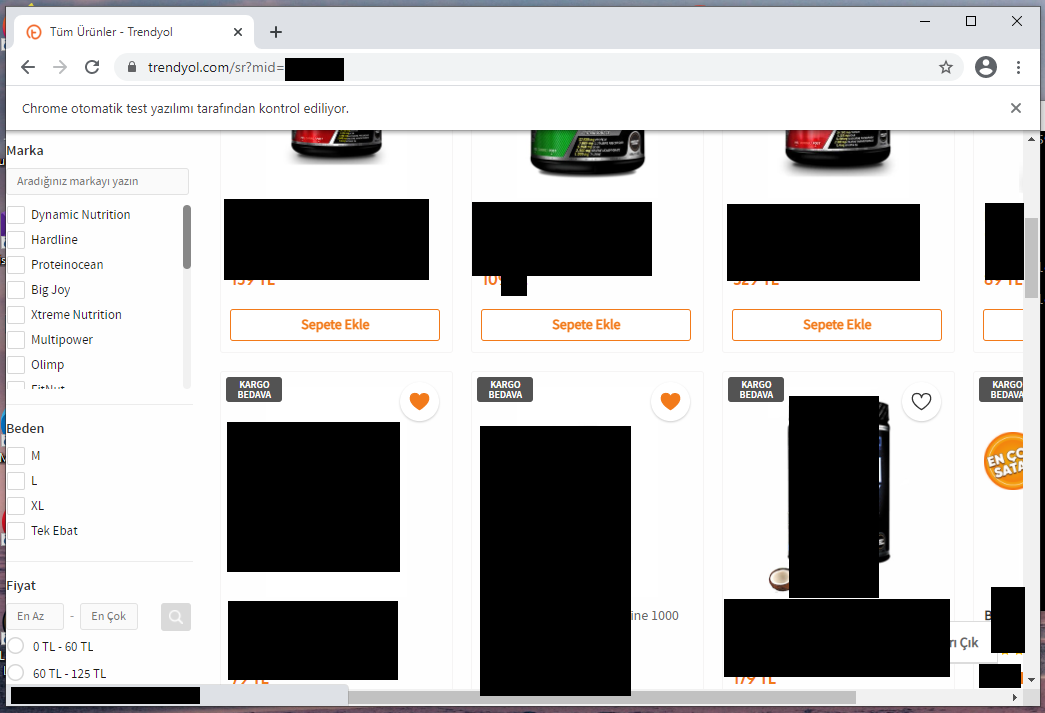The height and width of the screenshot is (713, 1045).
Task: Click the EN ÇOK SATAN orange badge
Action: [x=1004, y=461]
